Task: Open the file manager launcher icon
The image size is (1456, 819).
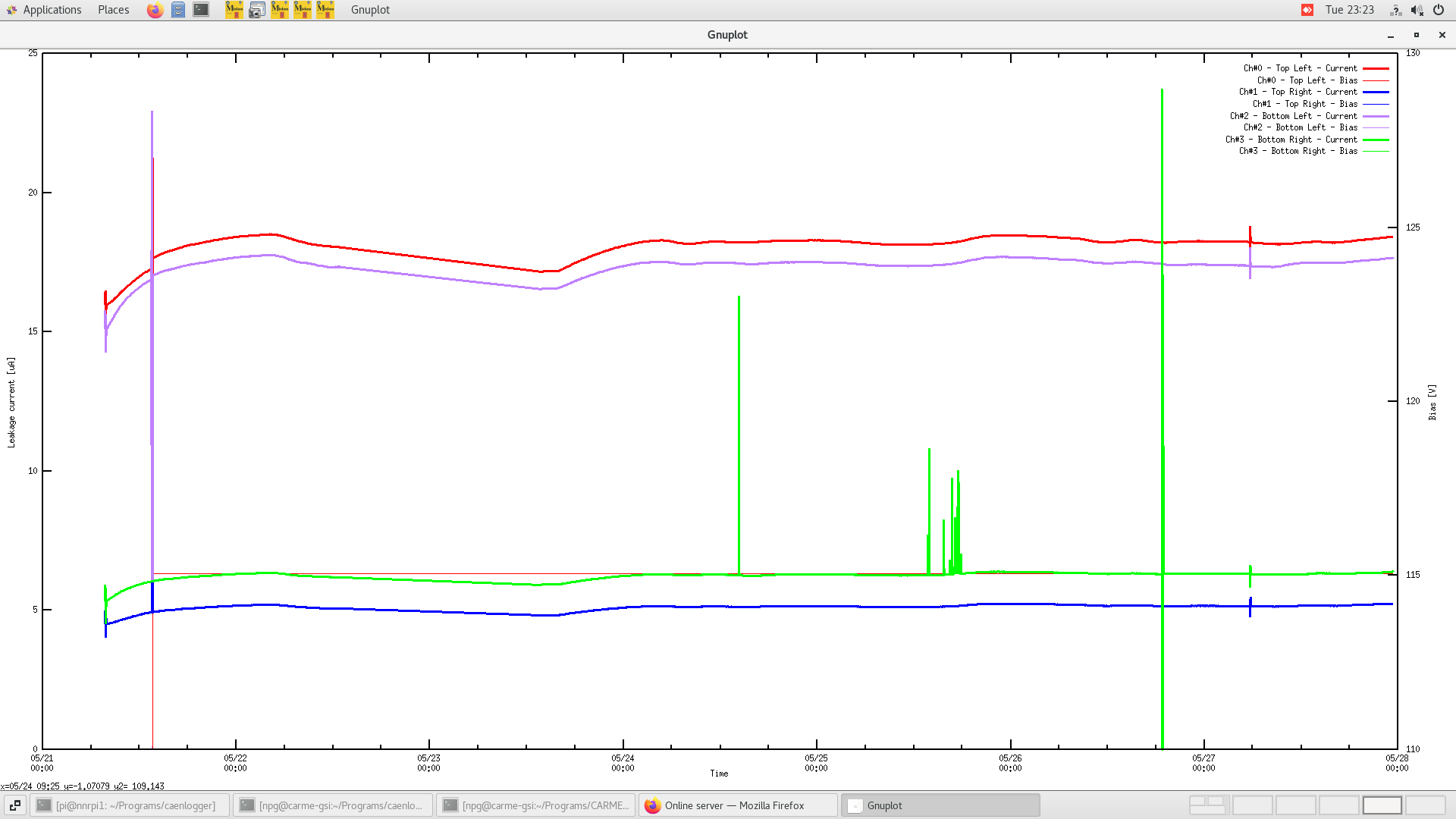Action: tap(177, 10)
